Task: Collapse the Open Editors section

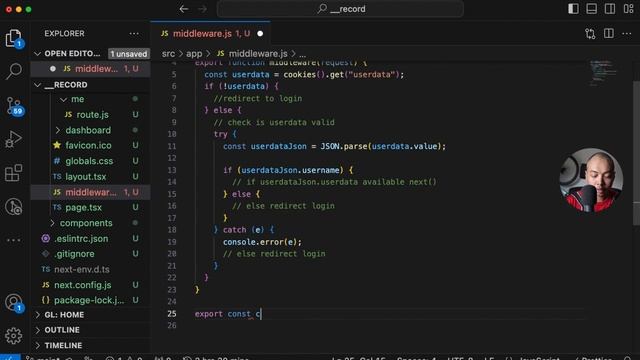Action: point(38,53)
